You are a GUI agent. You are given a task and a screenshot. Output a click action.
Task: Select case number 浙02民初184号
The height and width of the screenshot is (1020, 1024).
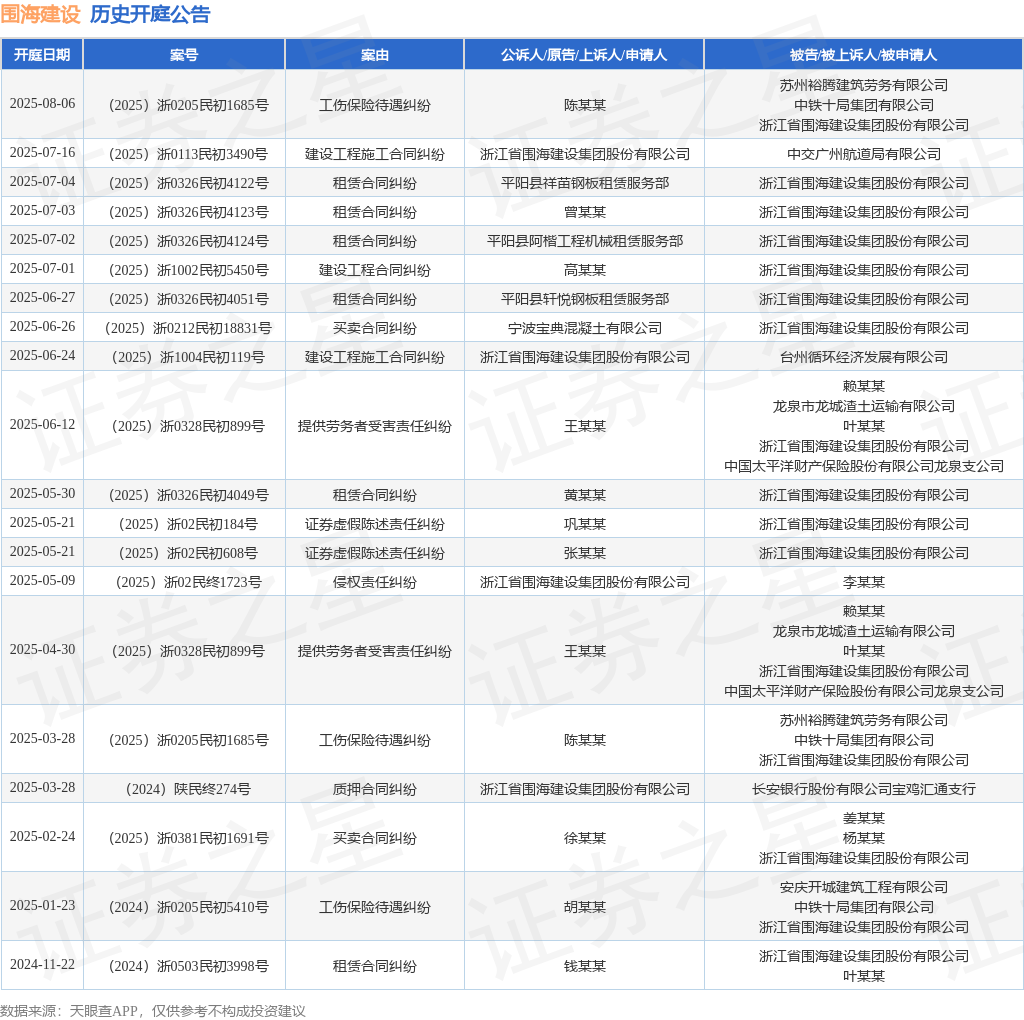pos(188,524)
